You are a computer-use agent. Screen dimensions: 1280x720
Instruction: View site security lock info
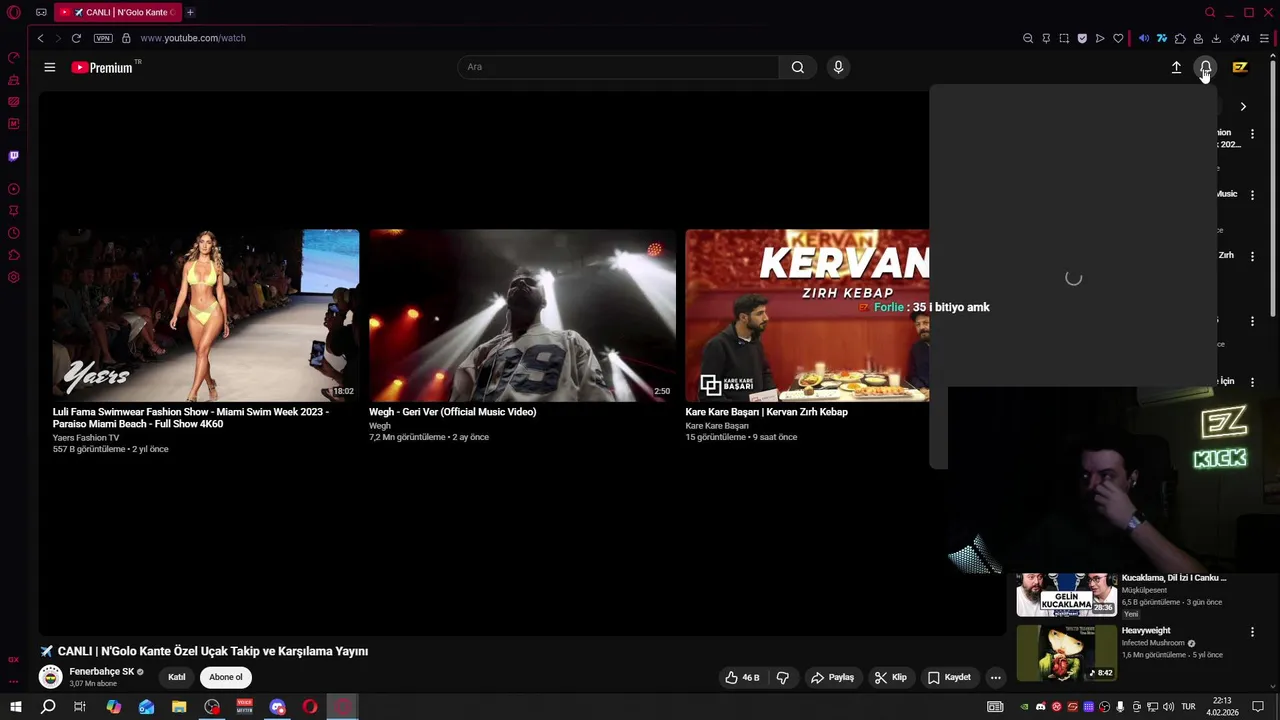pos(126,38)
